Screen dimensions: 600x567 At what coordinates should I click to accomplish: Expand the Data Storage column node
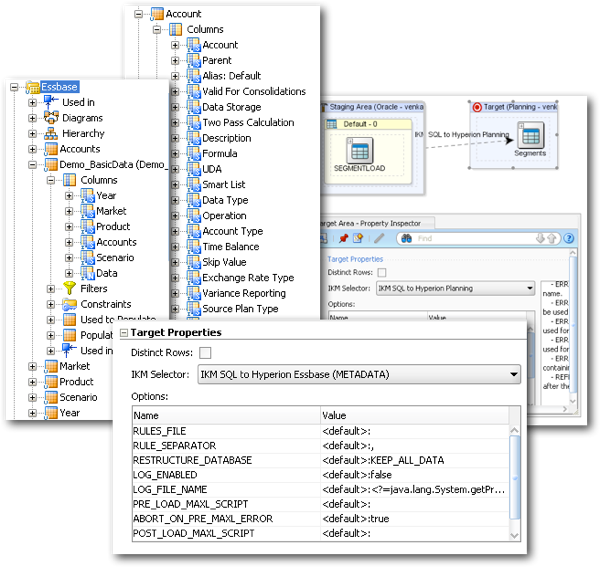pos(175,107)
